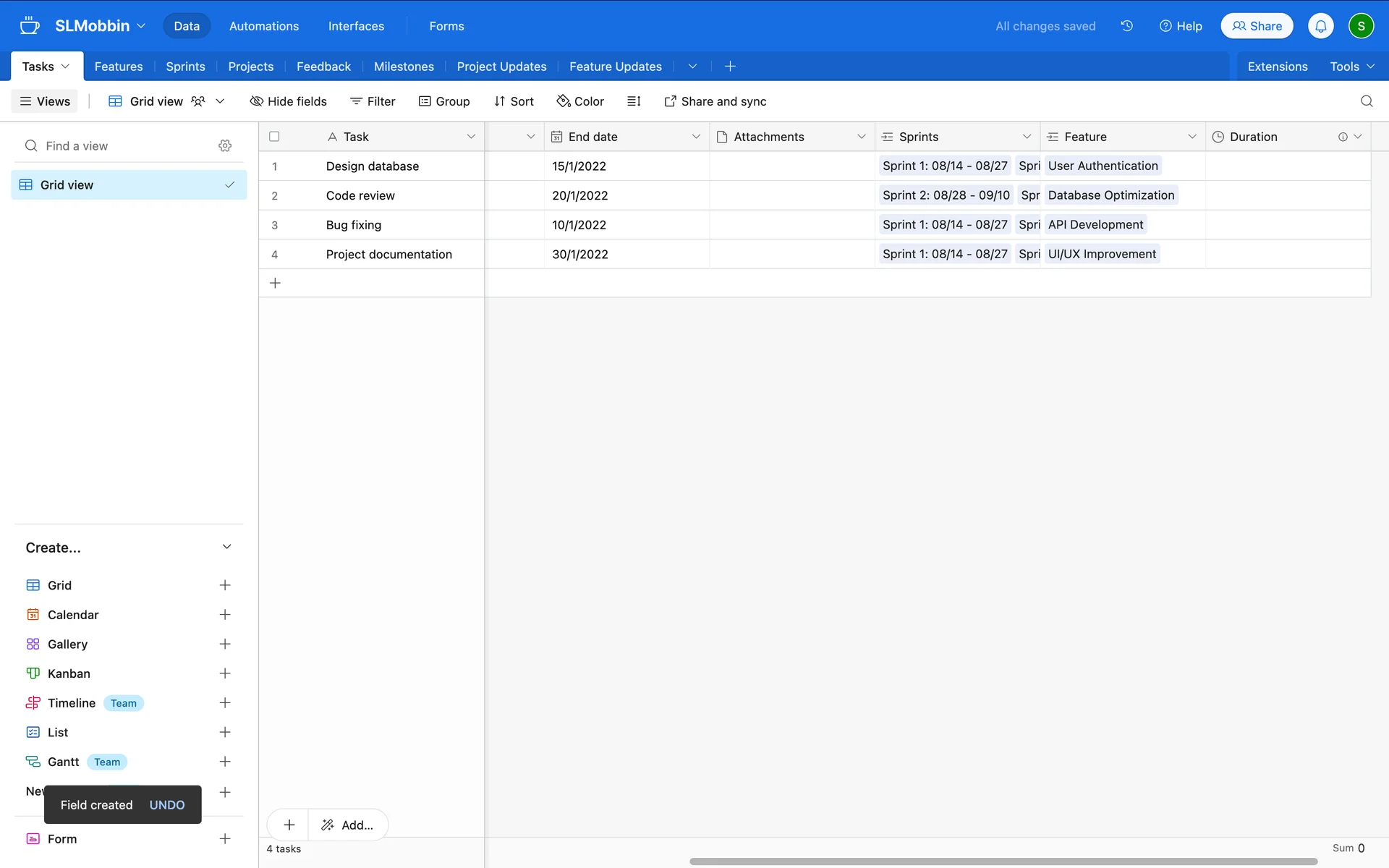Click UNDO in Field created toast
The image size is (1389, 868).
pyautogui.click(x=167, y=805)
